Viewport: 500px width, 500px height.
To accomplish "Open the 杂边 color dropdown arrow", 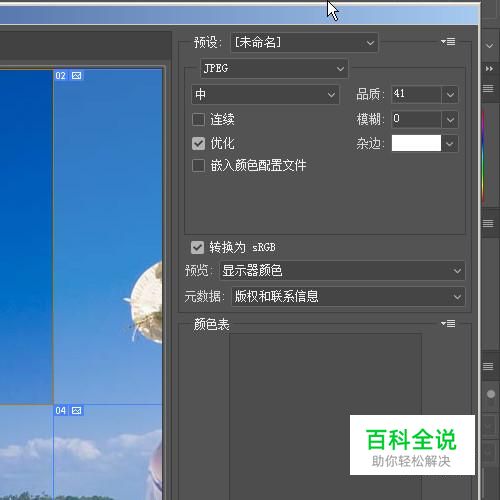I will [x=450, y=144].
